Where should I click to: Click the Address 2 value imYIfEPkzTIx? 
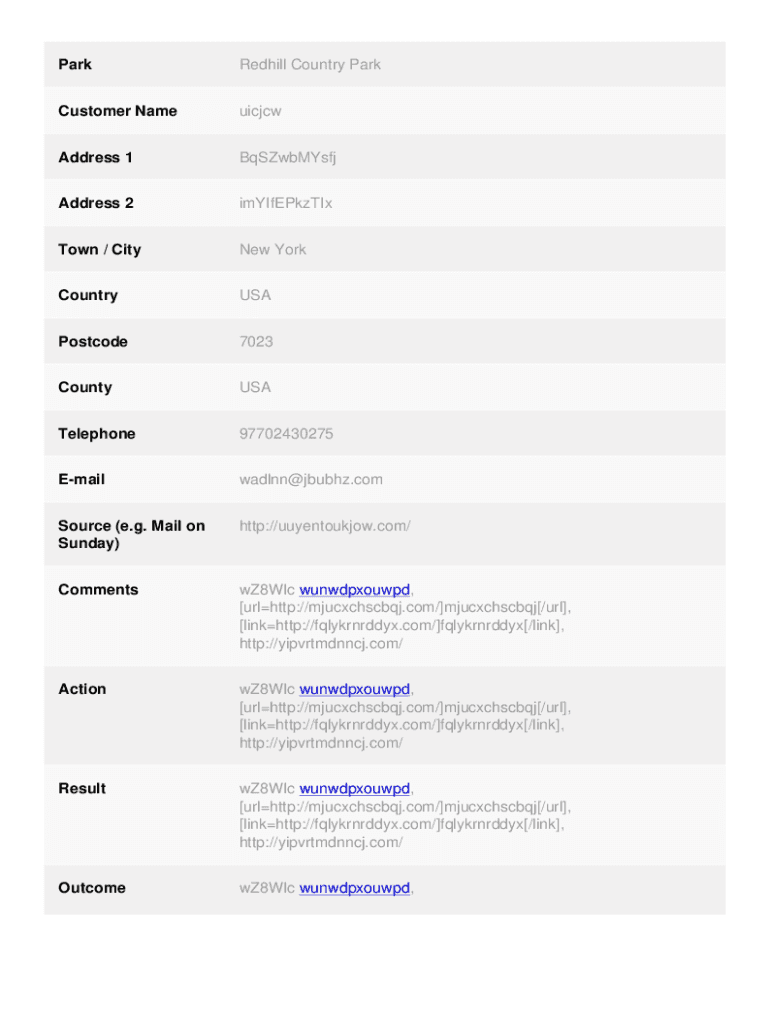tap(286, 203)
